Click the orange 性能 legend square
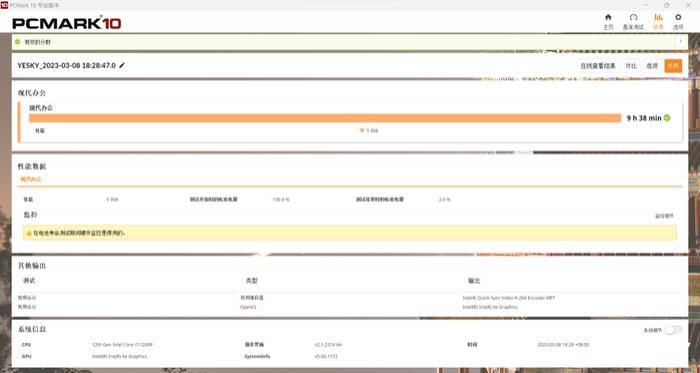The width and height of the screenshot is (700, 373). click(362, 130)
